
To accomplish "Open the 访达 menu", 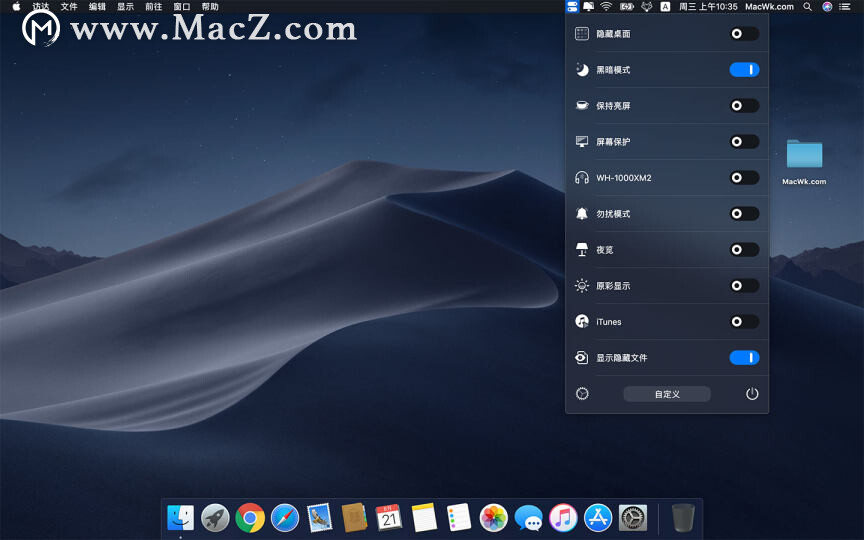I will [x=41, y=7].
